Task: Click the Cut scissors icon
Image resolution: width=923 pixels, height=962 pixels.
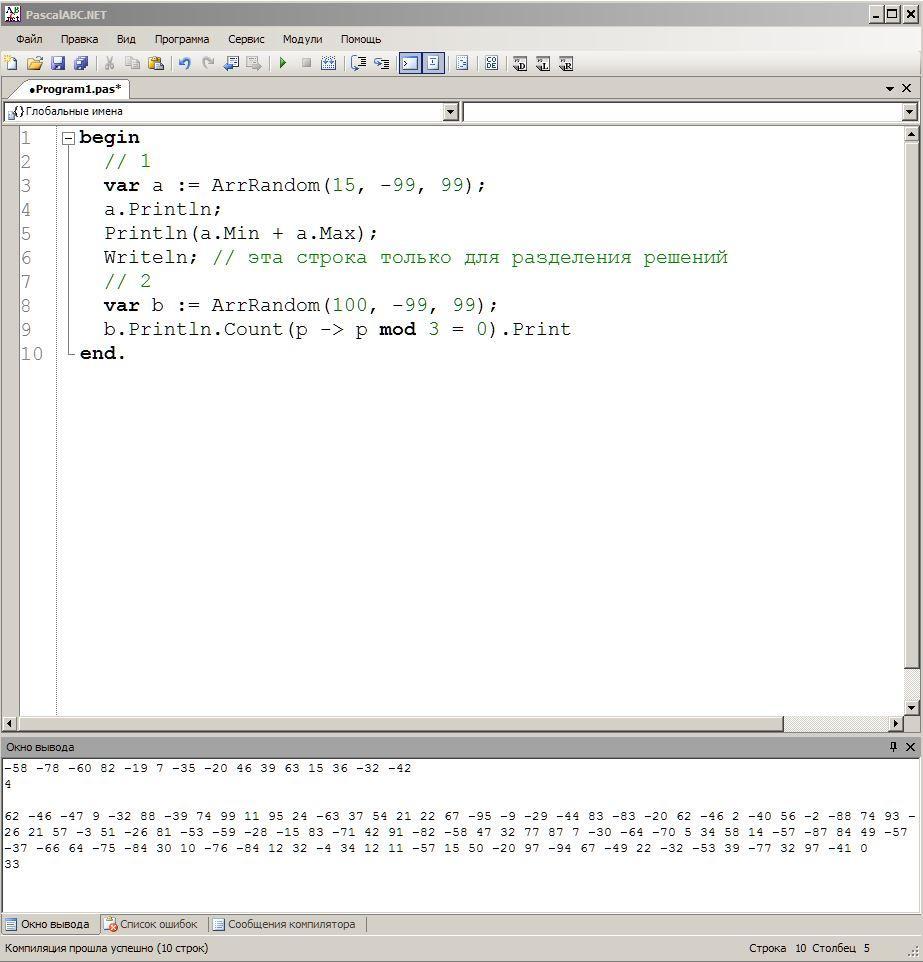Action: pos(109,63)
